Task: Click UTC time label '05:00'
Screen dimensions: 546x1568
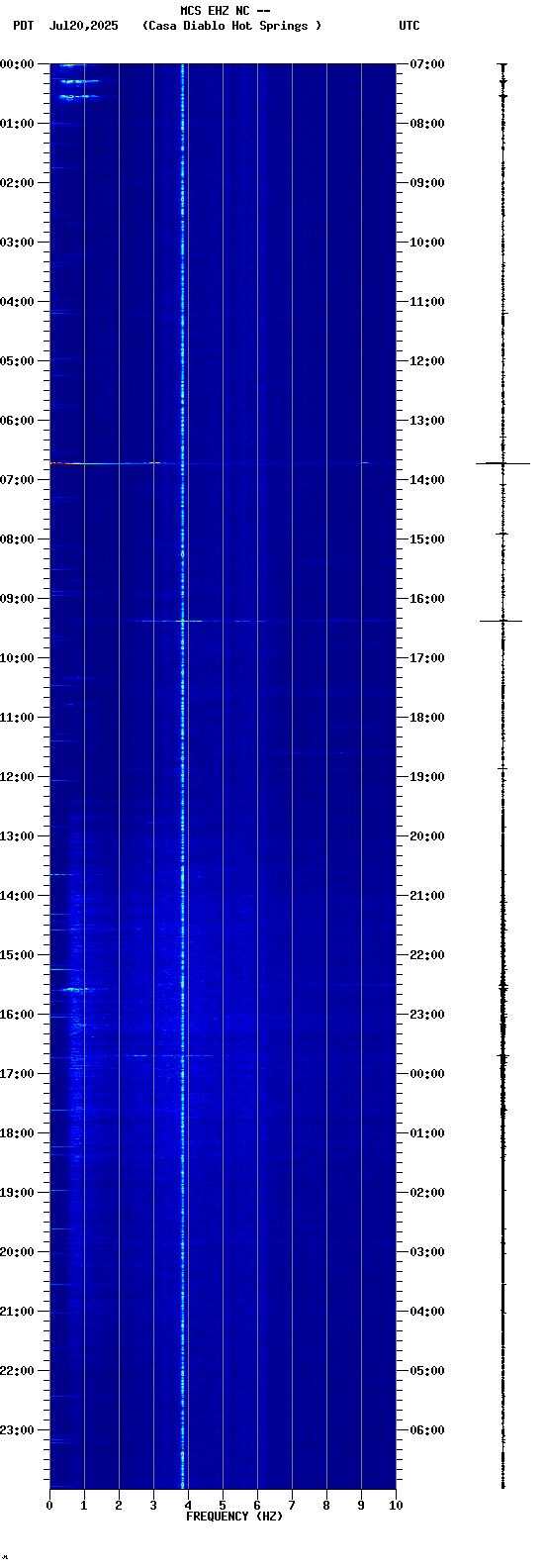Action: click(x=427, y=1371)
